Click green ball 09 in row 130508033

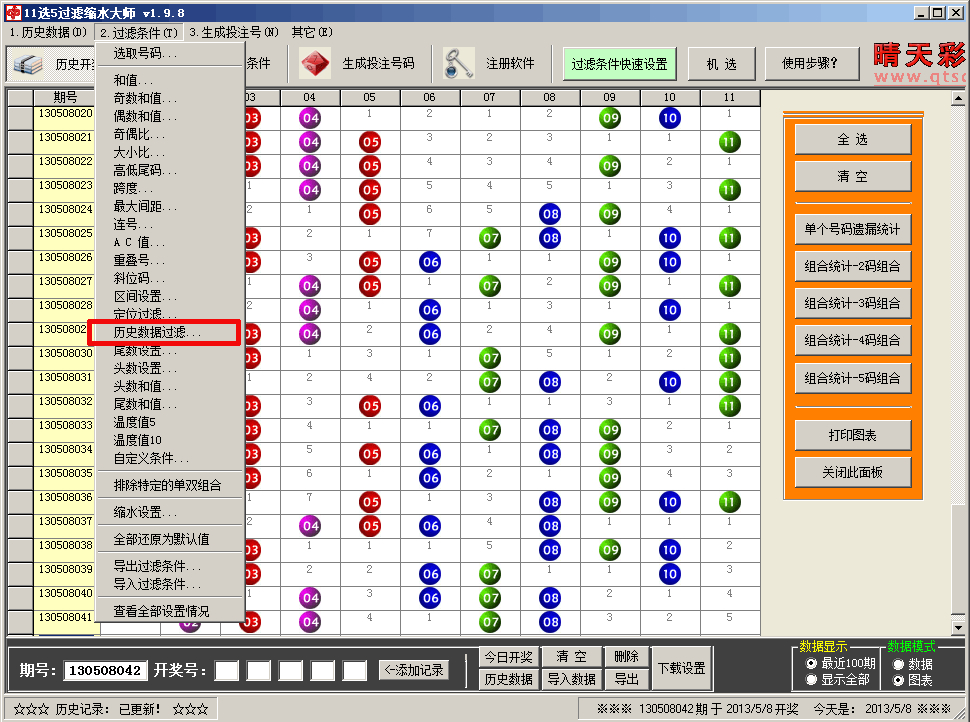[x=610, y=430]
